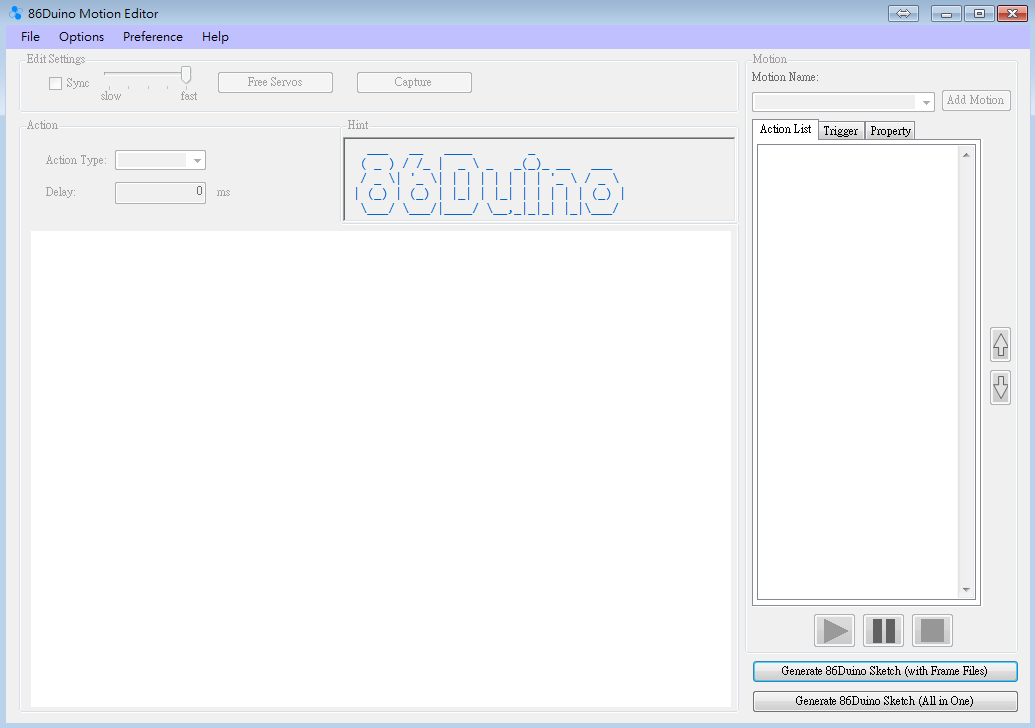Switch to the Action List tab

[785, 129]
